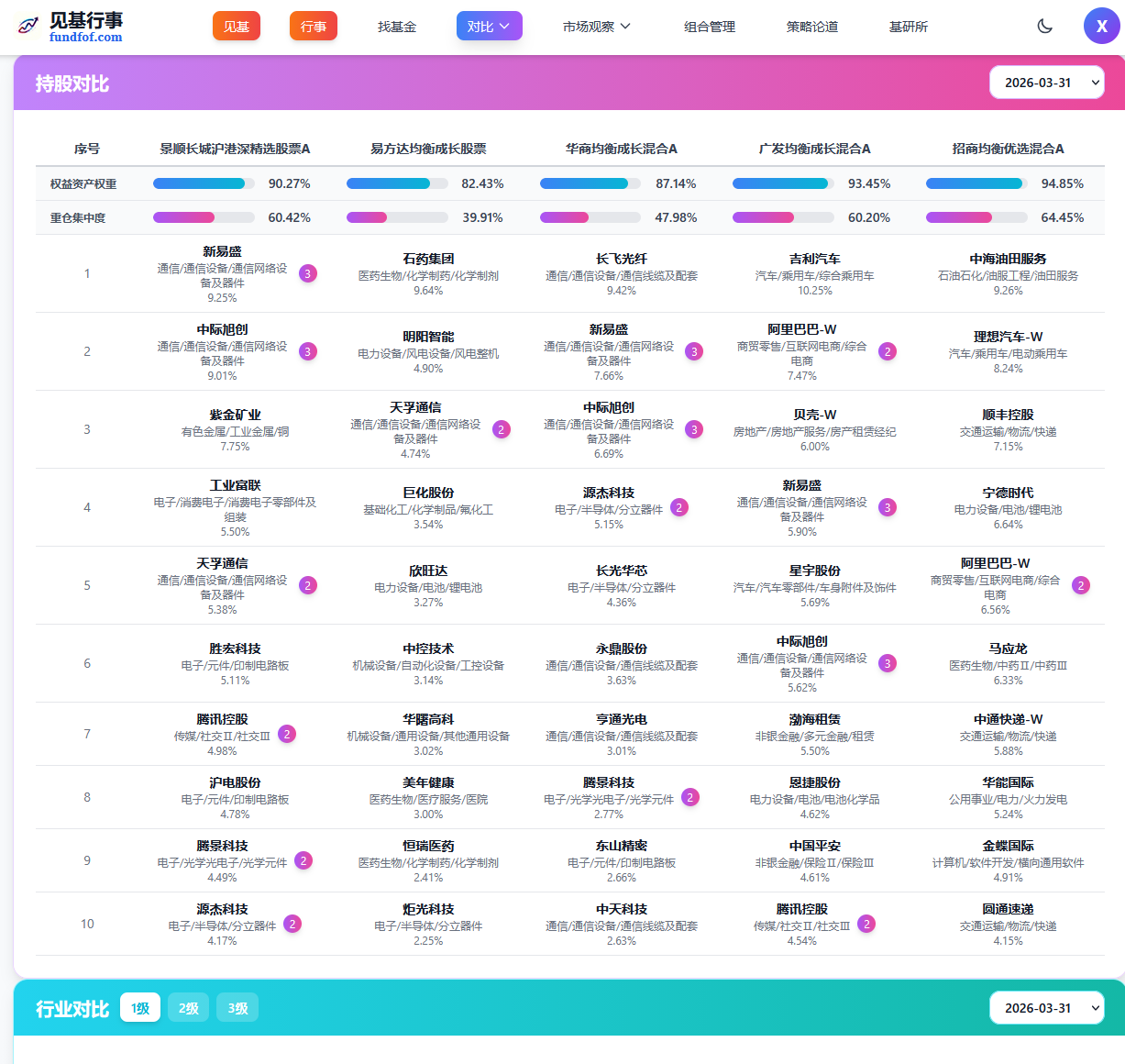Click stock 胜宏科技 in row 6
Image resolution: width=1125 pixels, height=1064 pixels.
(x=235, y=648)
